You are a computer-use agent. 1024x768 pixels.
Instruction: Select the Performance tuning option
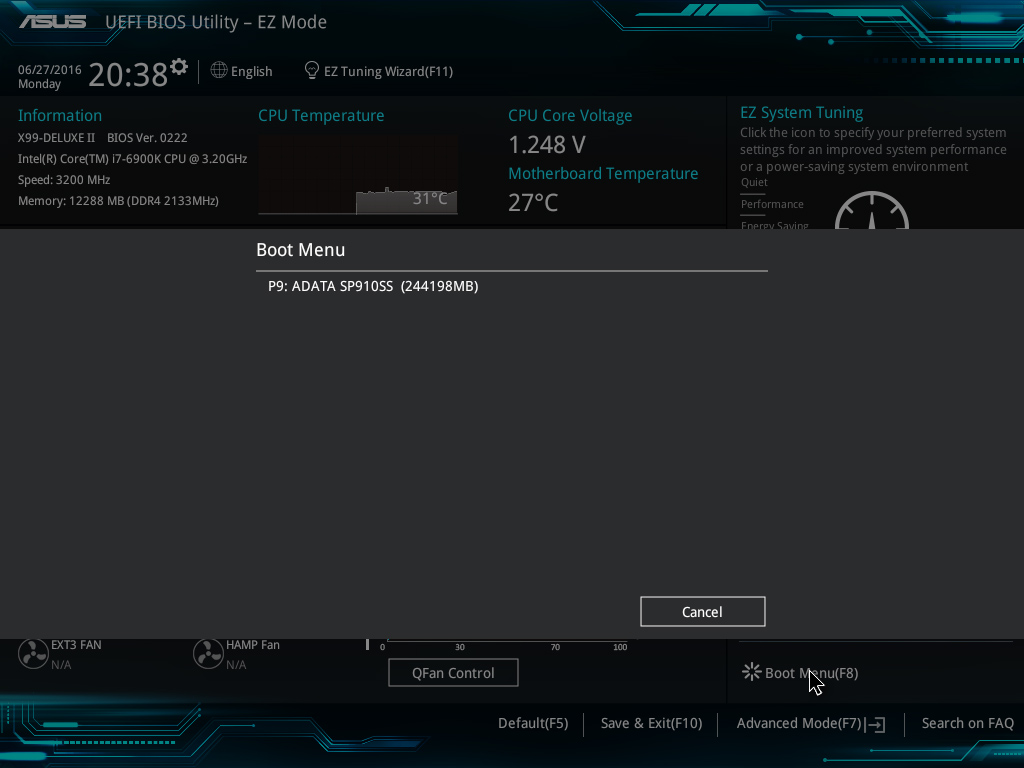point(771,204)
